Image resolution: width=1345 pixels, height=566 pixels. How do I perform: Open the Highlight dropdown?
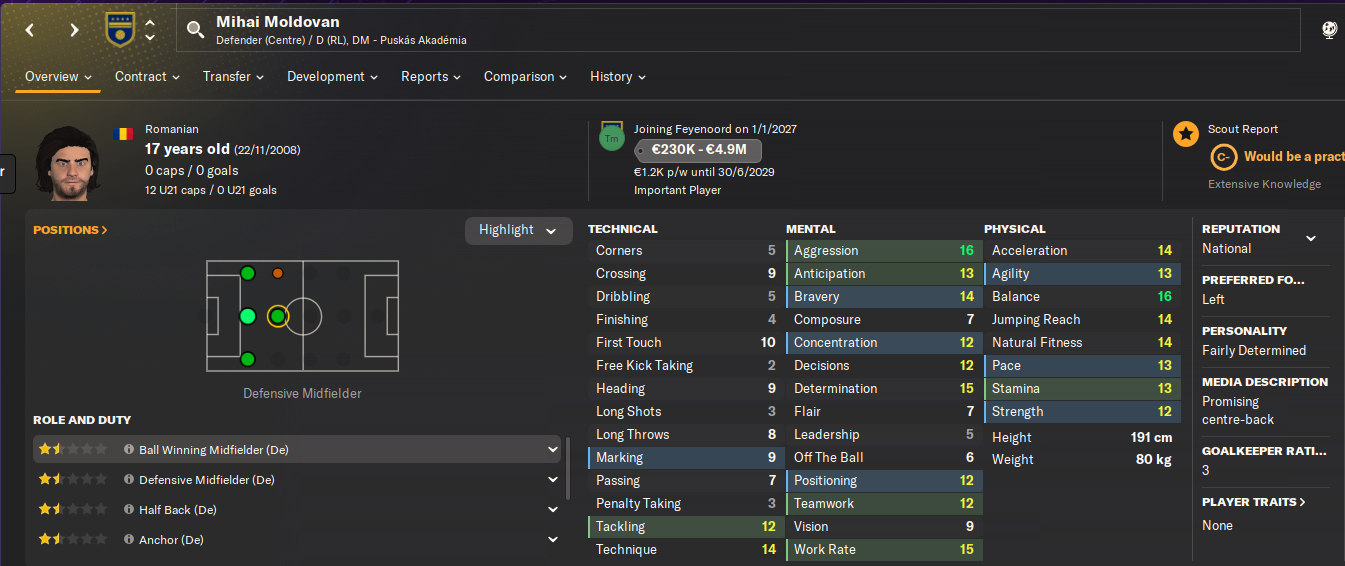[x=518, y=230]
